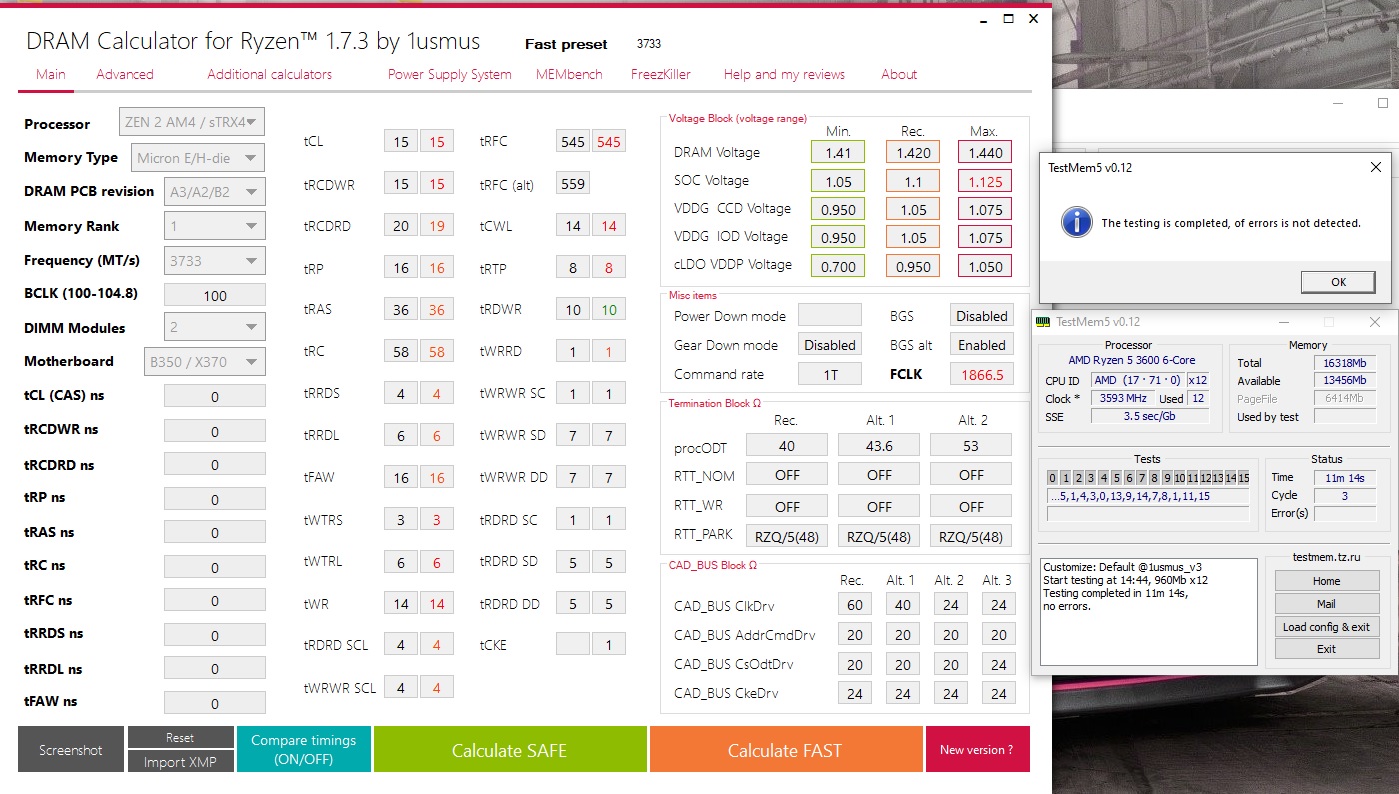Viewport: 1399px width, 794px height.
Task: Open the Frequency (MT/s) dropdown
Action: tap(215, 260)
